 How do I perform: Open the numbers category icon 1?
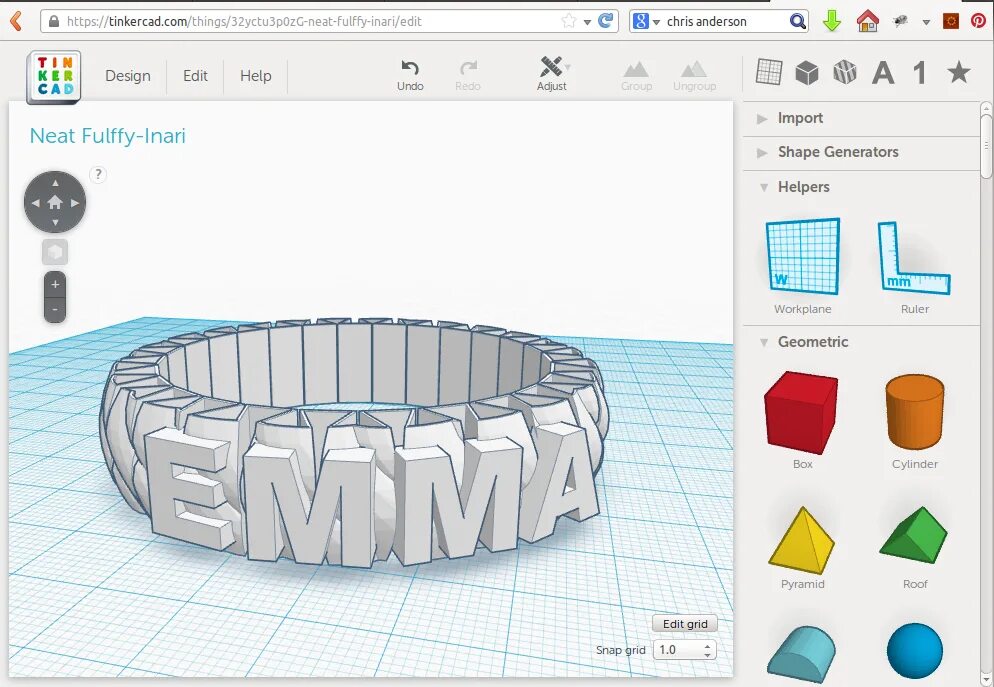pyautogui.click(x=920, y=73)
